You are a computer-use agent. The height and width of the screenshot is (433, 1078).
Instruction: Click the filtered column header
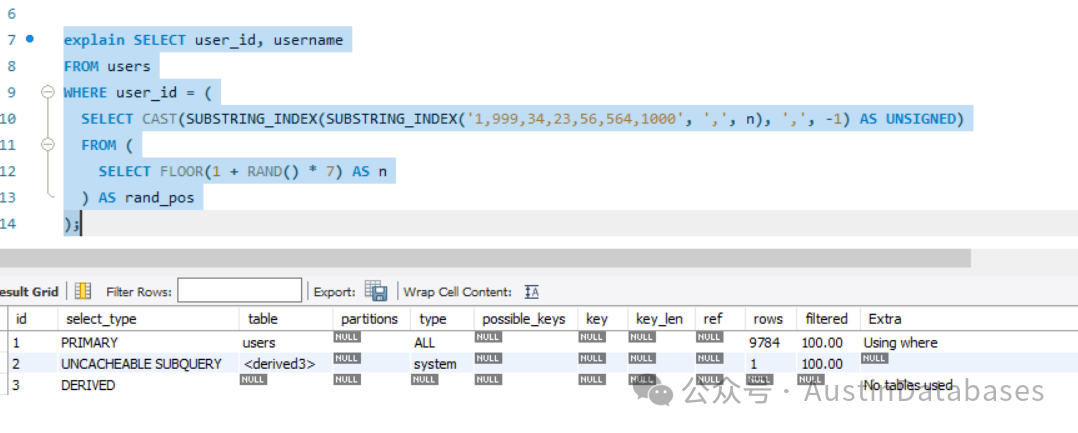point(826,319)
